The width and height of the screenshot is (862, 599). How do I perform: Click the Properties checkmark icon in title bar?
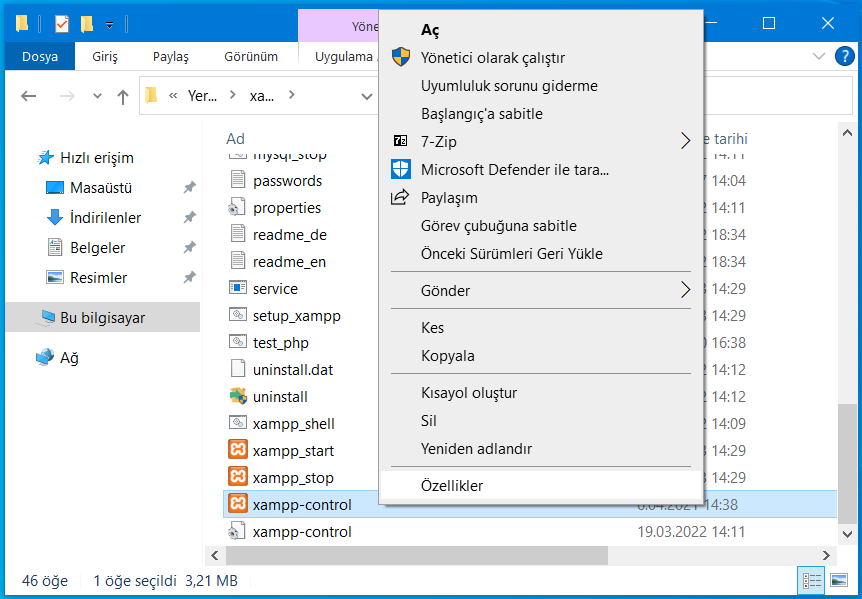click(x=62, y=24)
